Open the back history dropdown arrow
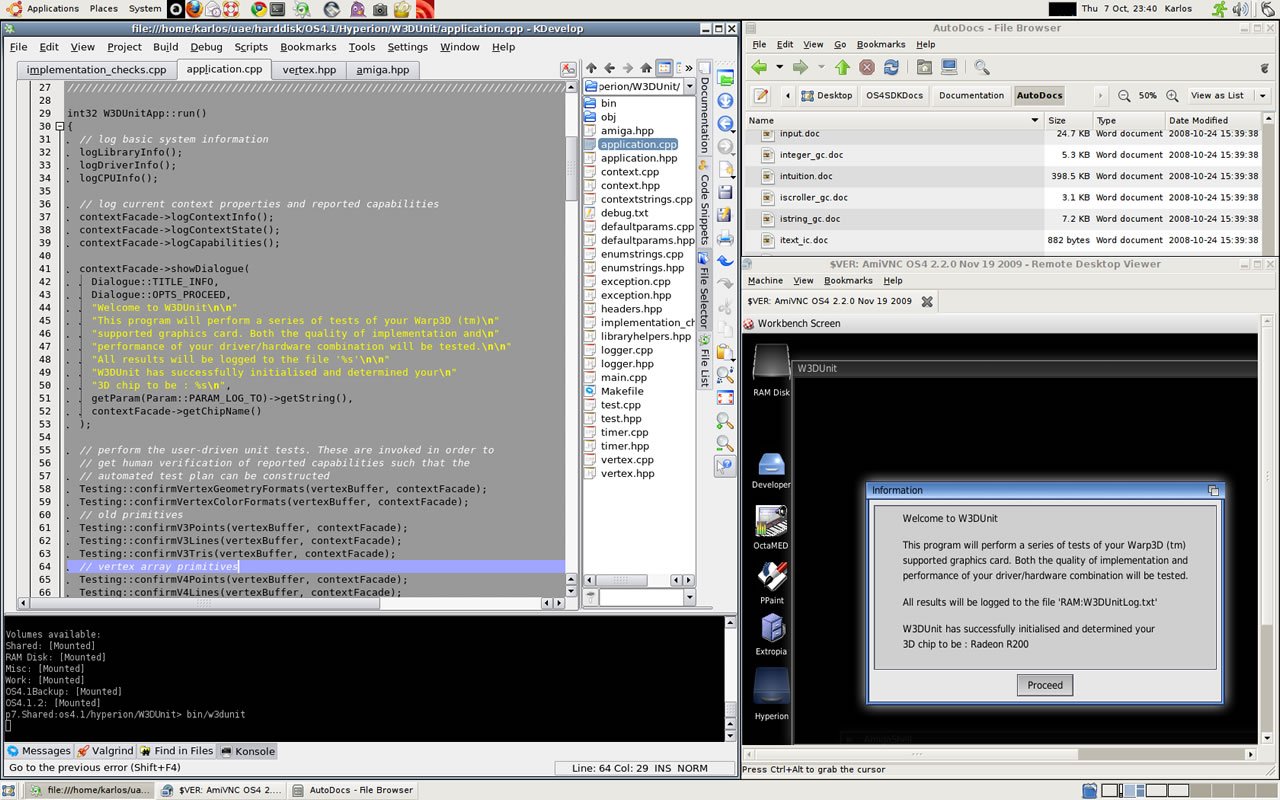Image resolution: width=1280 pixels, height=800 pixels. [779, 67]
